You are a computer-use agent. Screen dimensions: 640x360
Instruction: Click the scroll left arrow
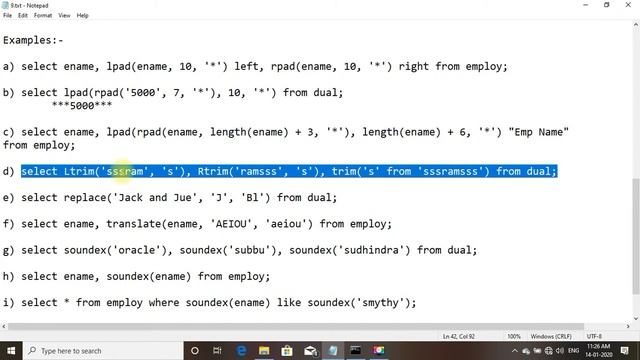pyautogui.click(x=4, y=326)
